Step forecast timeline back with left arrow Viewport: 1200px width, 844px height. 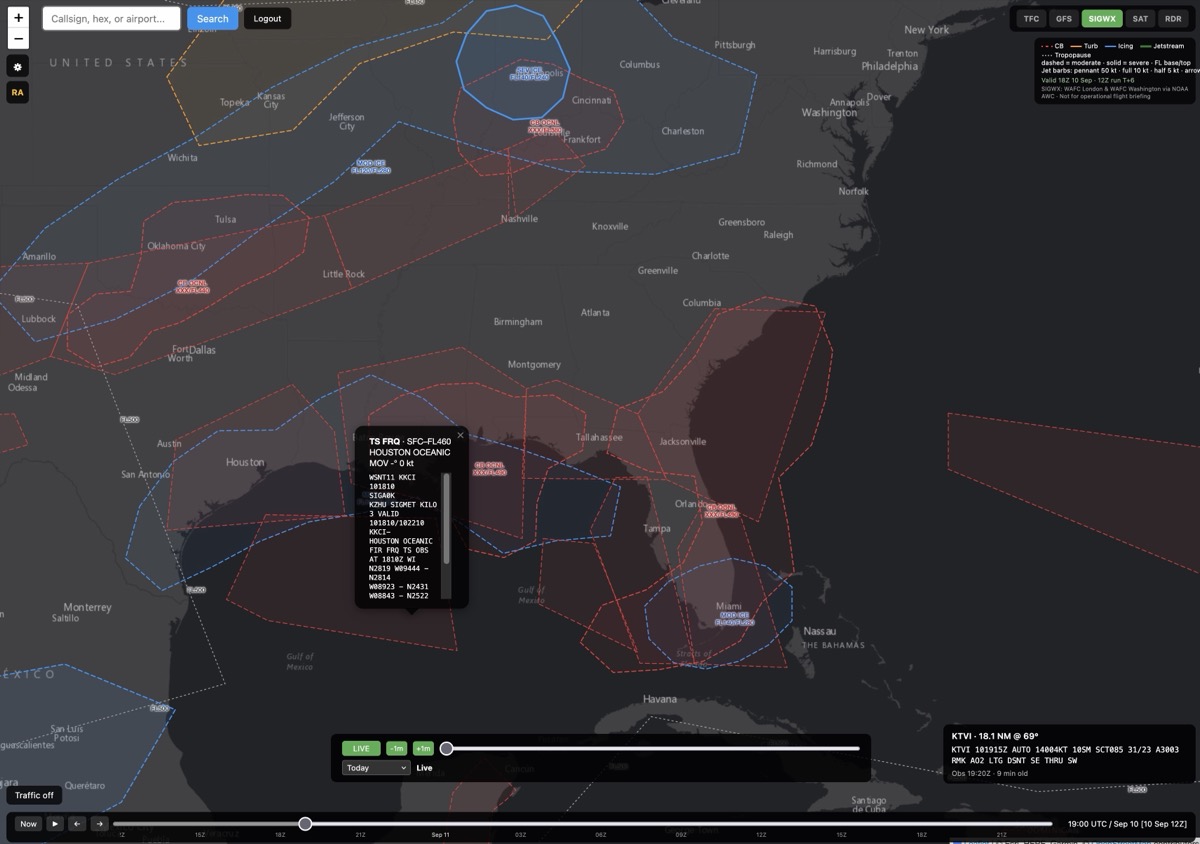click(77, 824)
